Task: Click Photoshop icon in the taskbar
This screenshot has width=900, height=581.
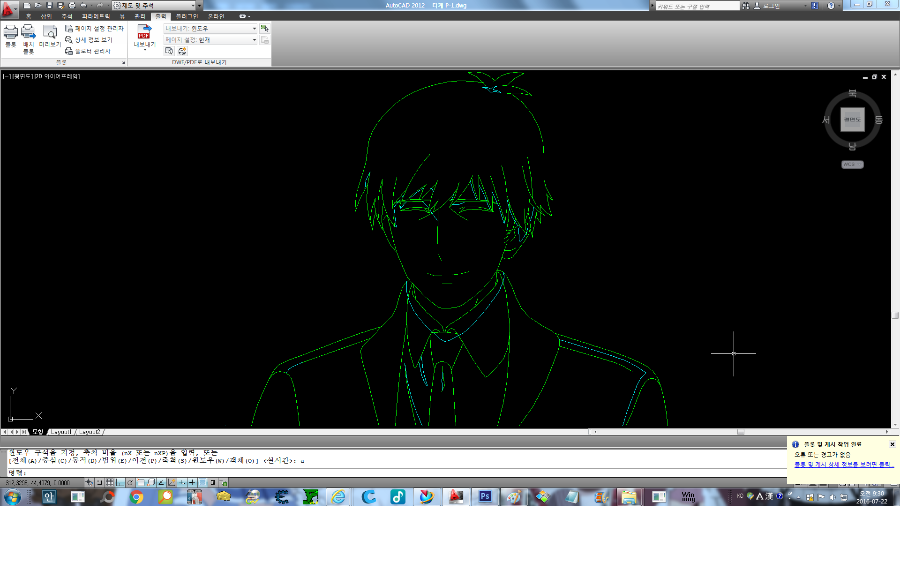Action: 485,496
